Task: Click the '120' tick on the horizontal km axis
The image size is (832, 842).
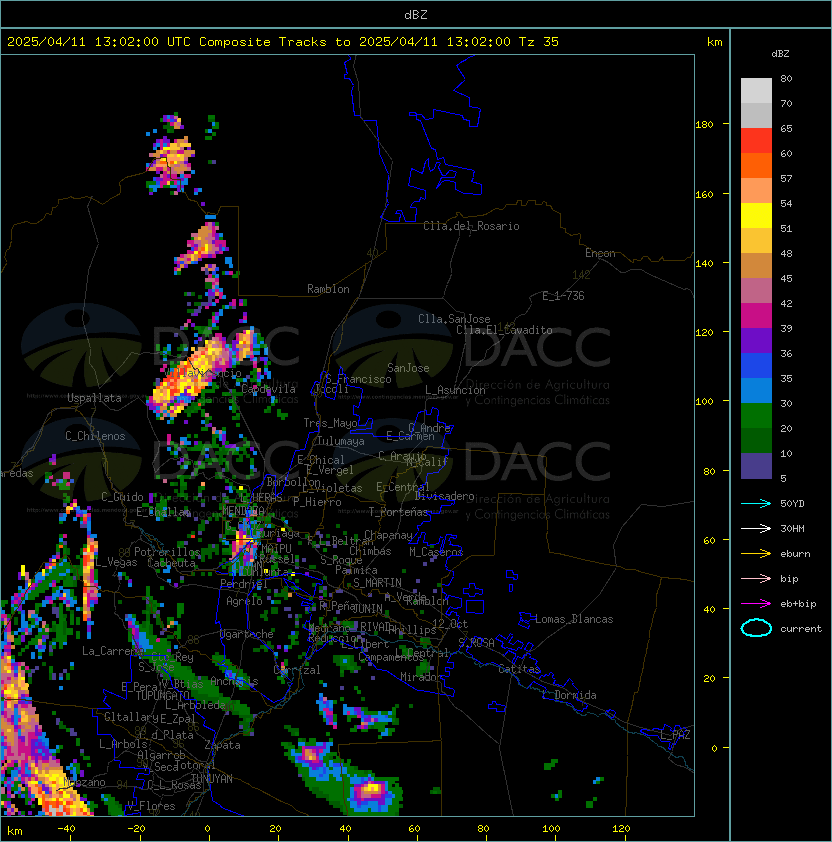Action: pyautogui.click(x=621, y=829)
